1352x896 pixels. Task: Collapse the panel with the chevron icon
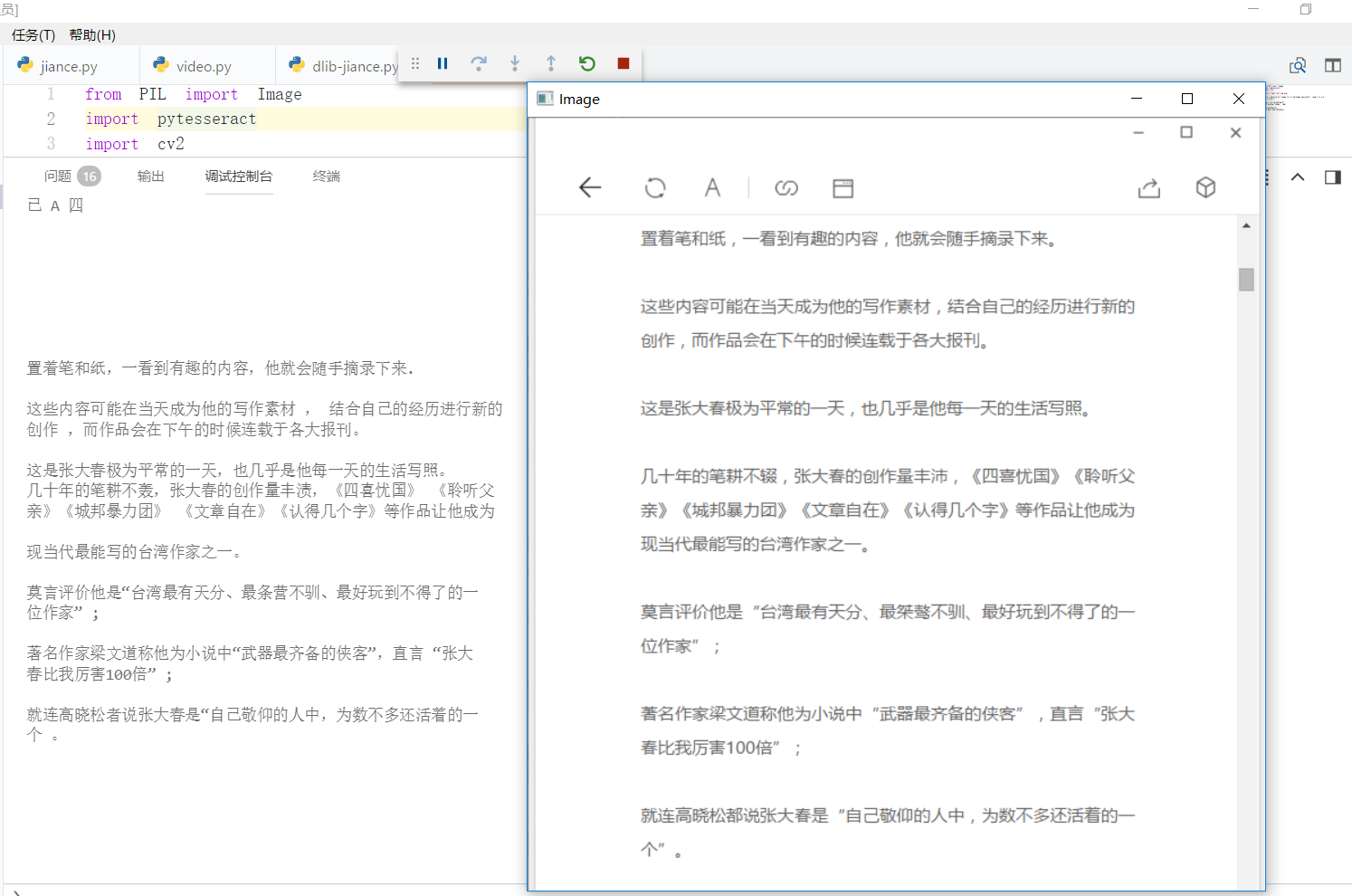1298,176
